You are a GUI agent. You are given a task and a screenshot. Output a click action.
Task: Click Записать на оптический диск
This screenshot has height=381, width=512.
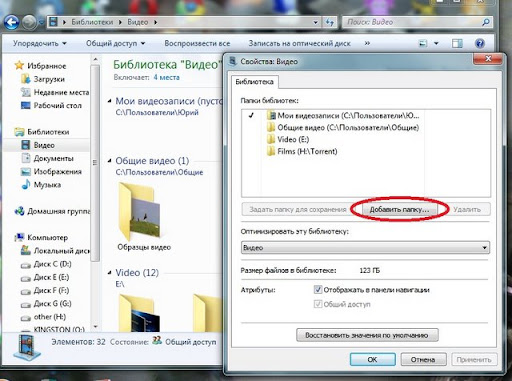pyautogui.click(x=299, y=43)
